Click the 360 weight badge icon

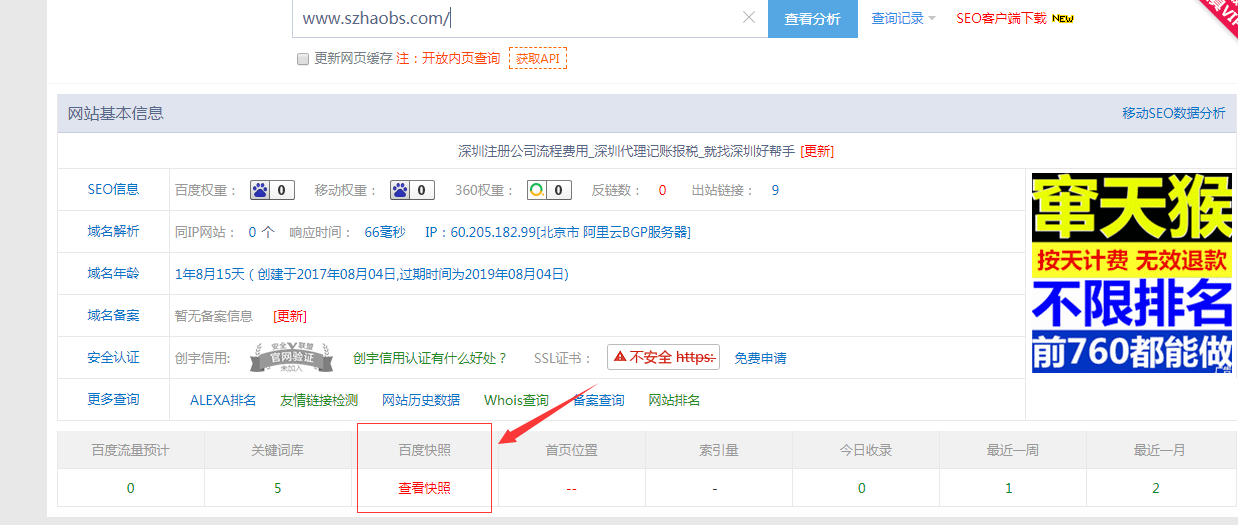(x=549, y=190)
